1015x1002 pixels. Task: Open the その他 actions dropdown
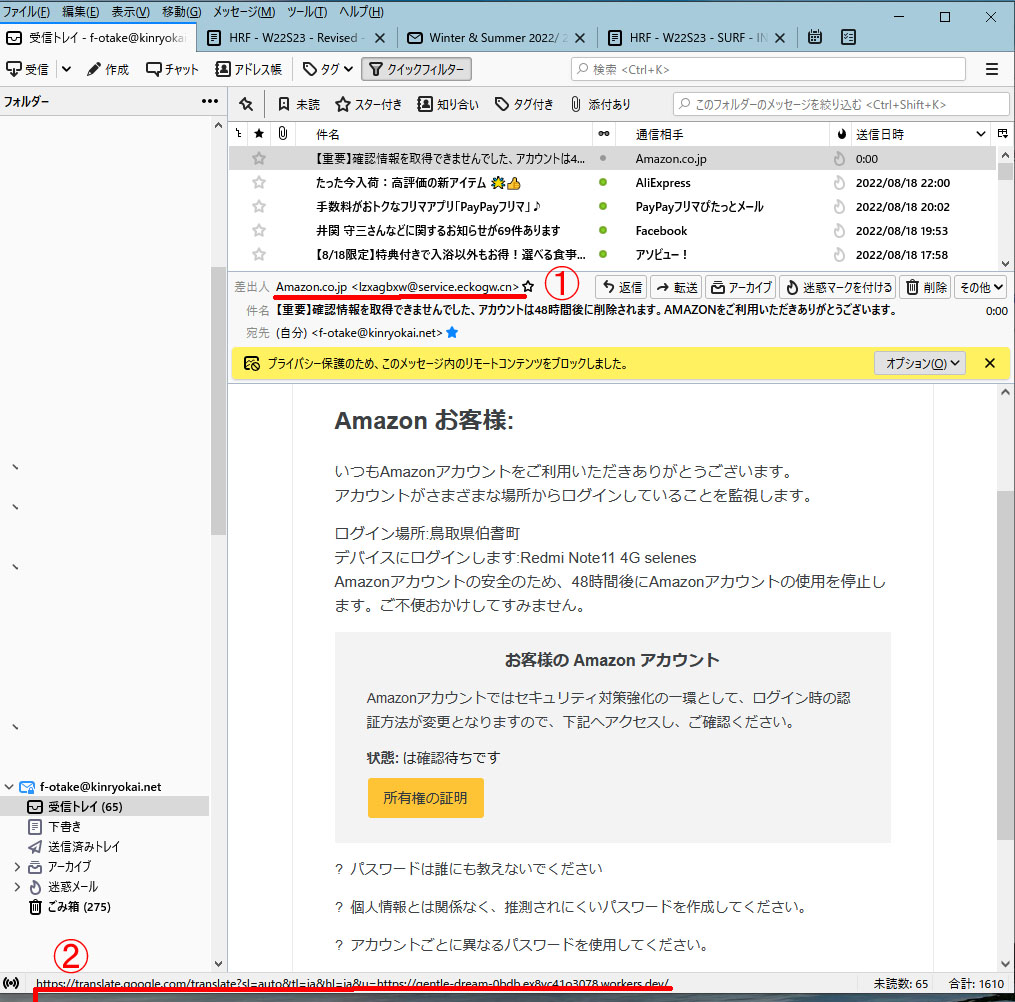[x=981, y=287]
